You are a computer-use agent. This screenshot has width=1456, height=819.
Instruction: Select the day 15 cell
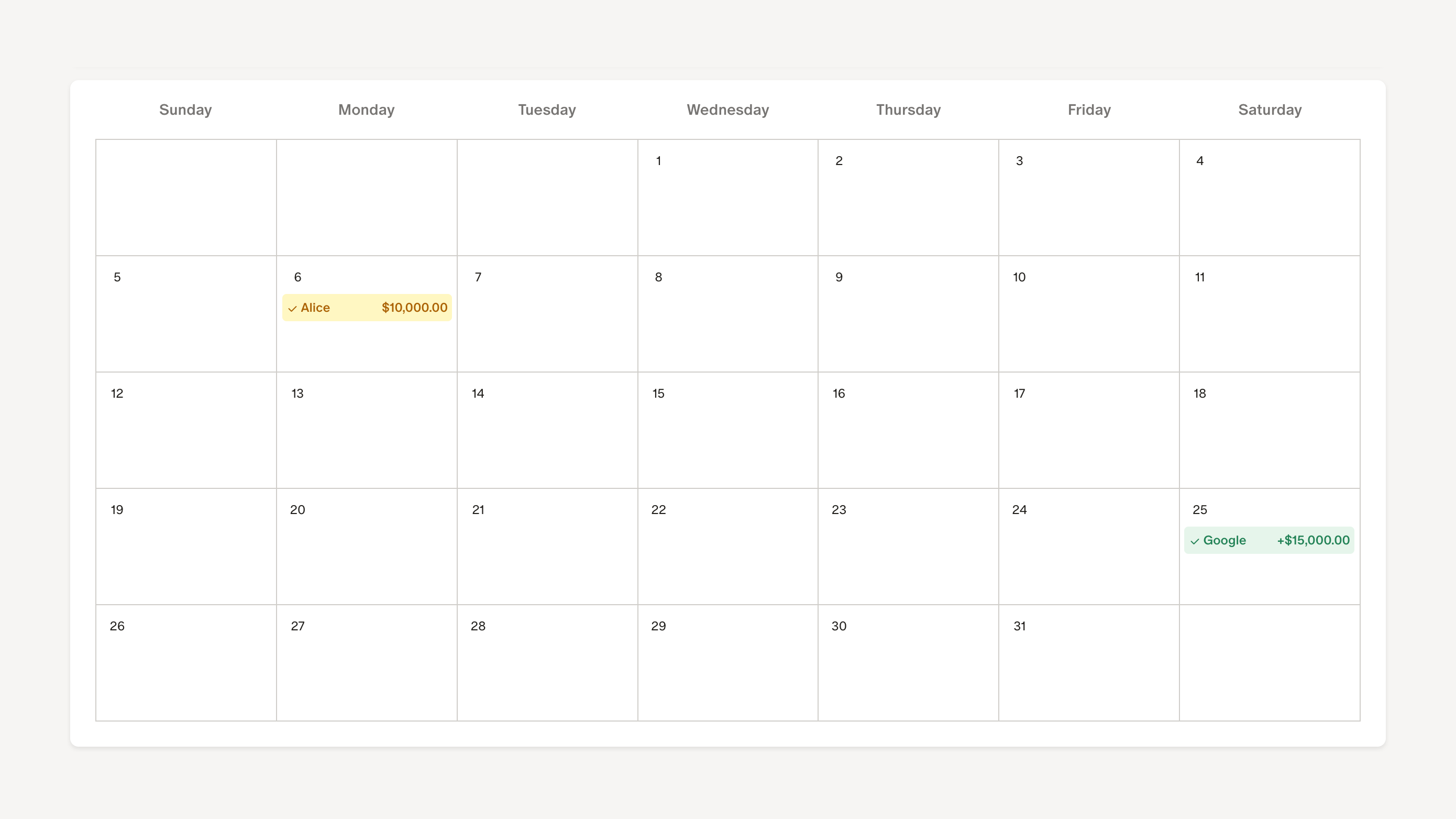(727, 430)
